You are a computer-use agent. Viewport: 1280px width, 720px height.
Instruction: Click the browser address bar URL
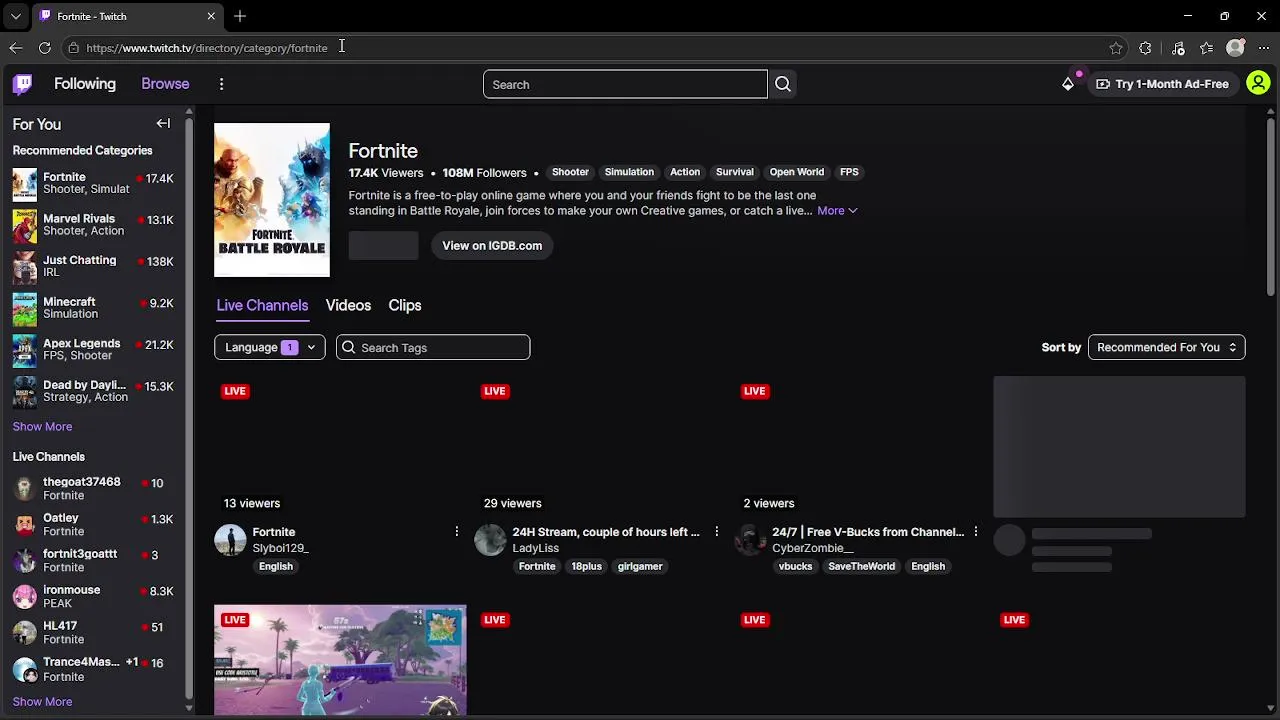pos(207,48)
